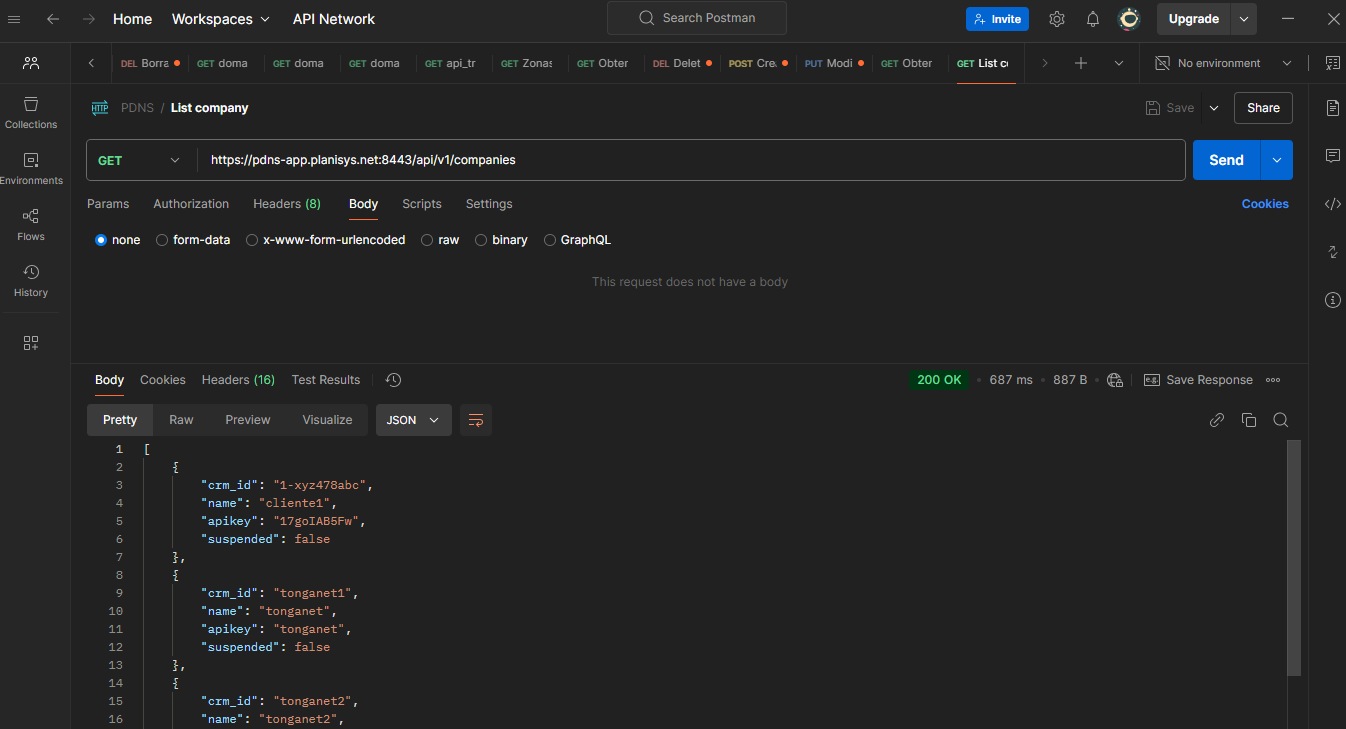Switch to the Authorization tab
Viewport: 1346px width, 729px height.
click(191, 204)
